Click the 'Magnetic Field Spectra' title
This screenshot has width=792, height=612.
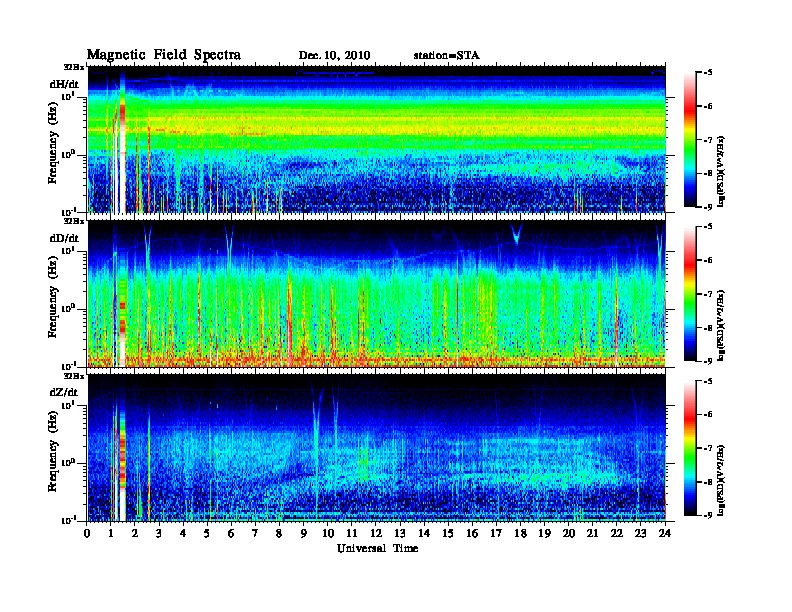[x=164, y=55]
